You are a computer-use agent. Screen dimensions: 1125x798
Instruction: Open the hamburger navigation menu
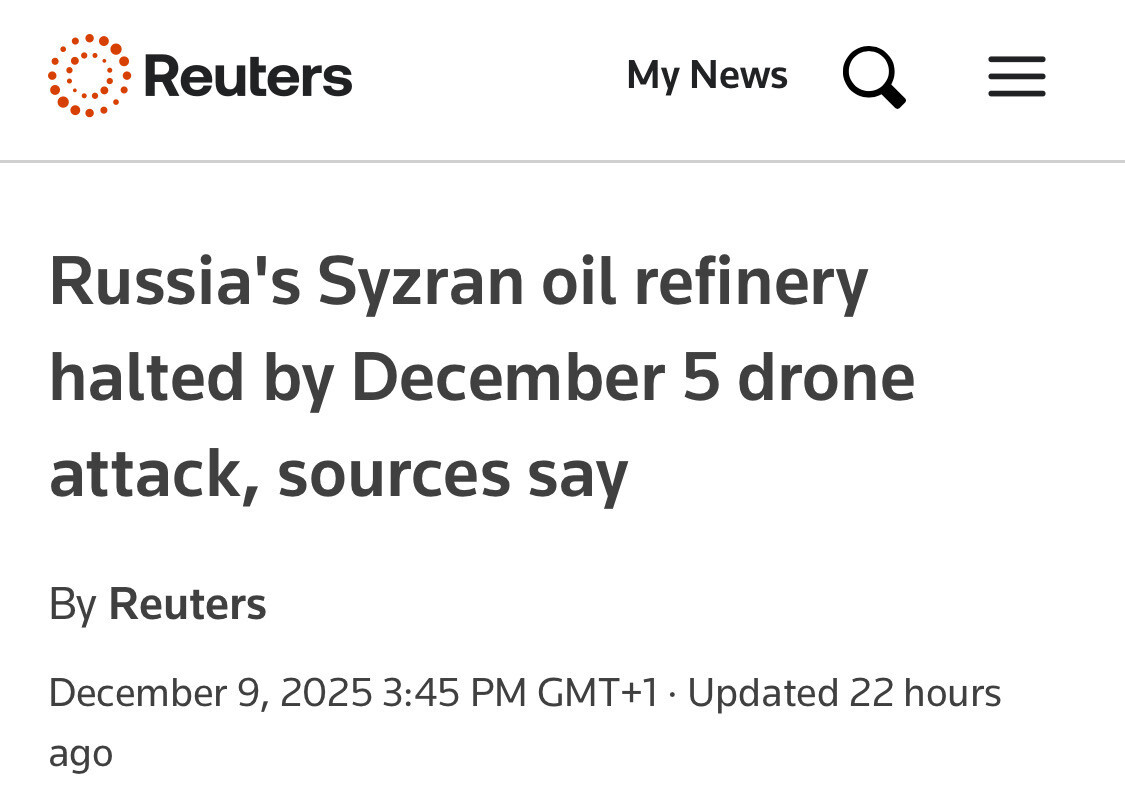pos(1016,77)
